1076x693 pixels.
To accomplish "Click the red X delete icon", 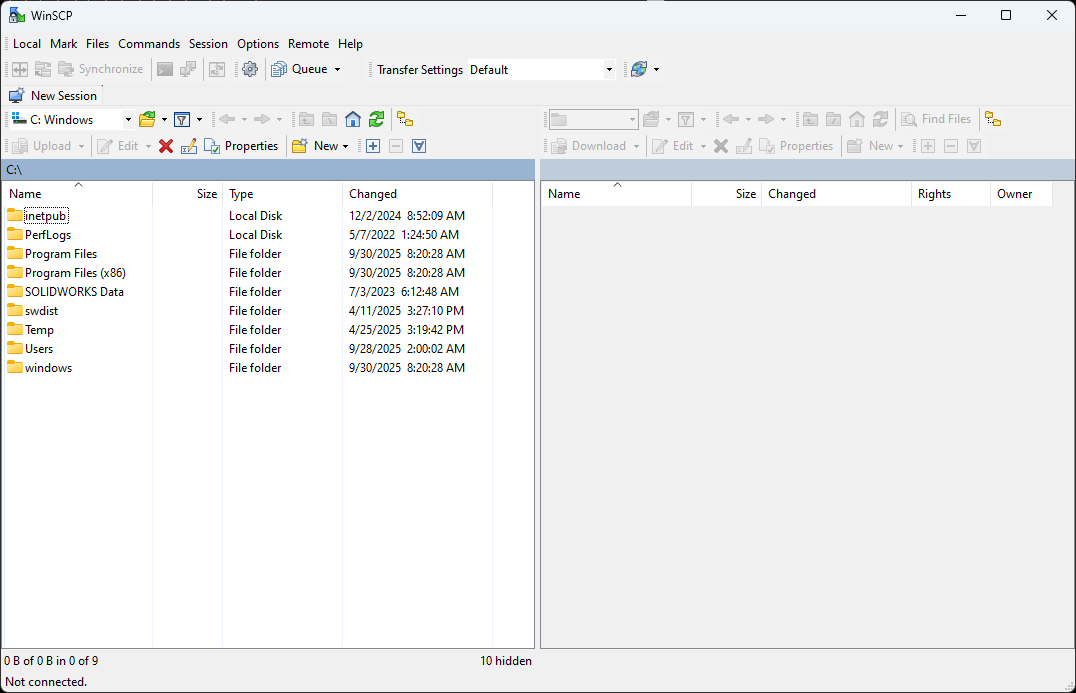I will coord(166,146).
